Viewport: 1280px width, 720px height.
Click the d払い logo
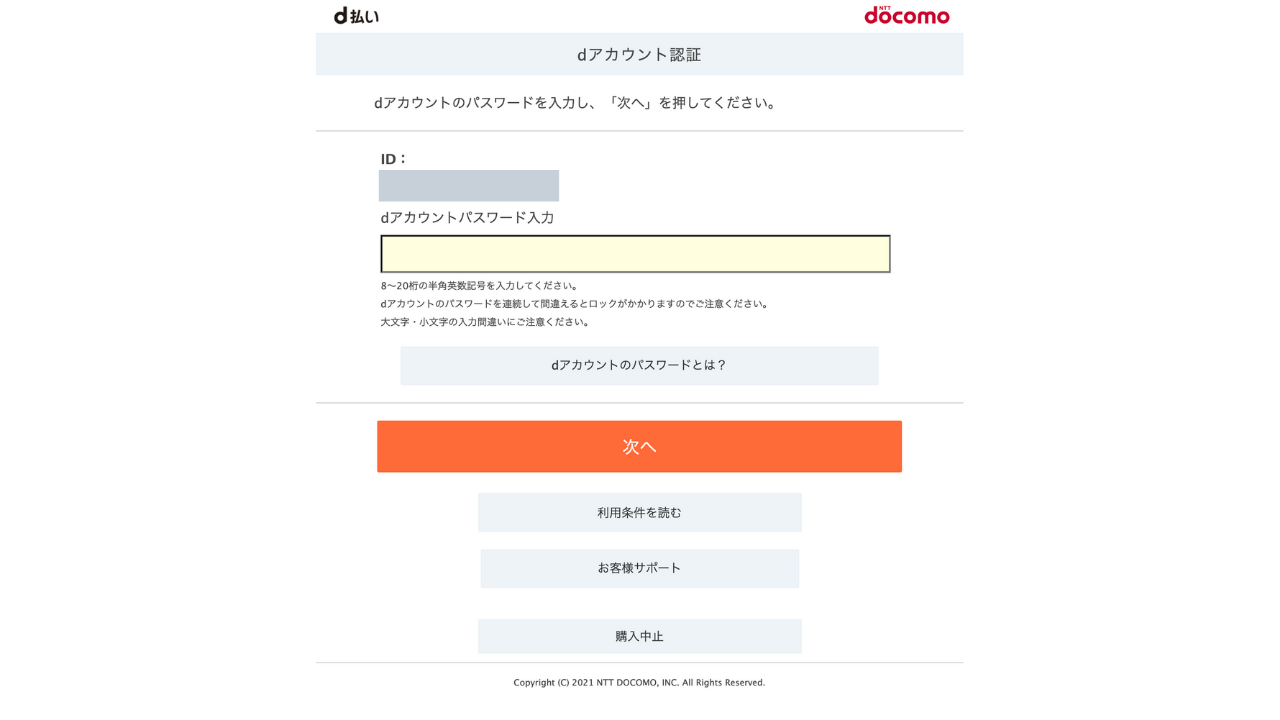(x=356, y=16)
